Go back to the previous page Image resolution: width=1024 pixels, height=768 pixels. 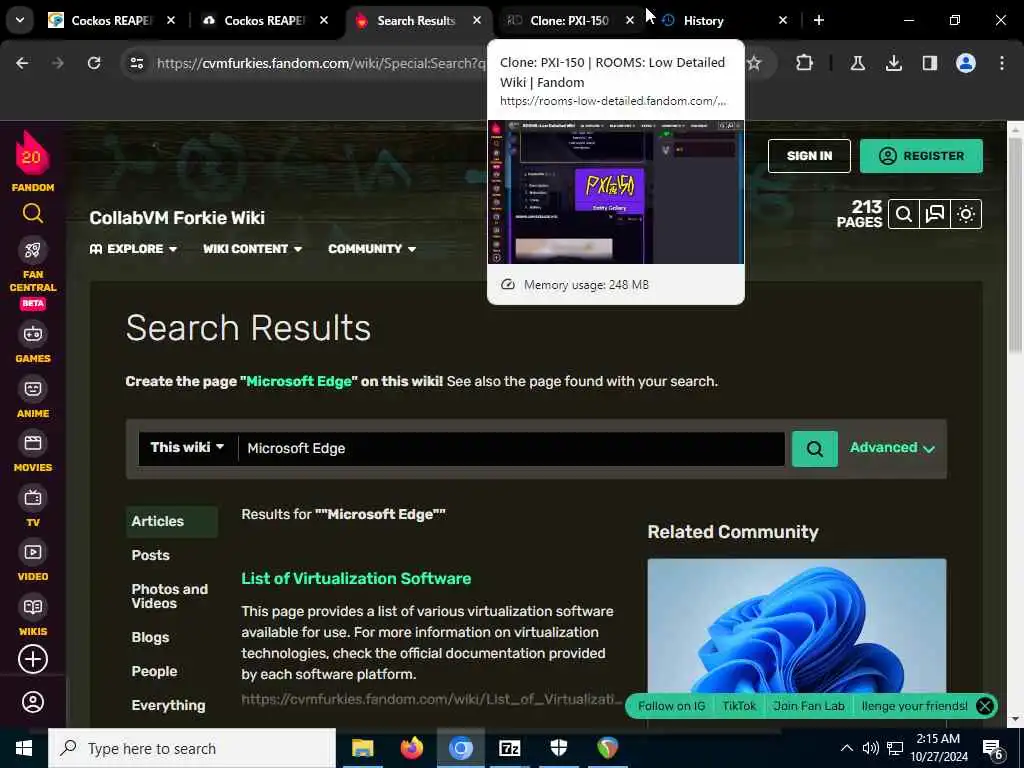(22, 63)
